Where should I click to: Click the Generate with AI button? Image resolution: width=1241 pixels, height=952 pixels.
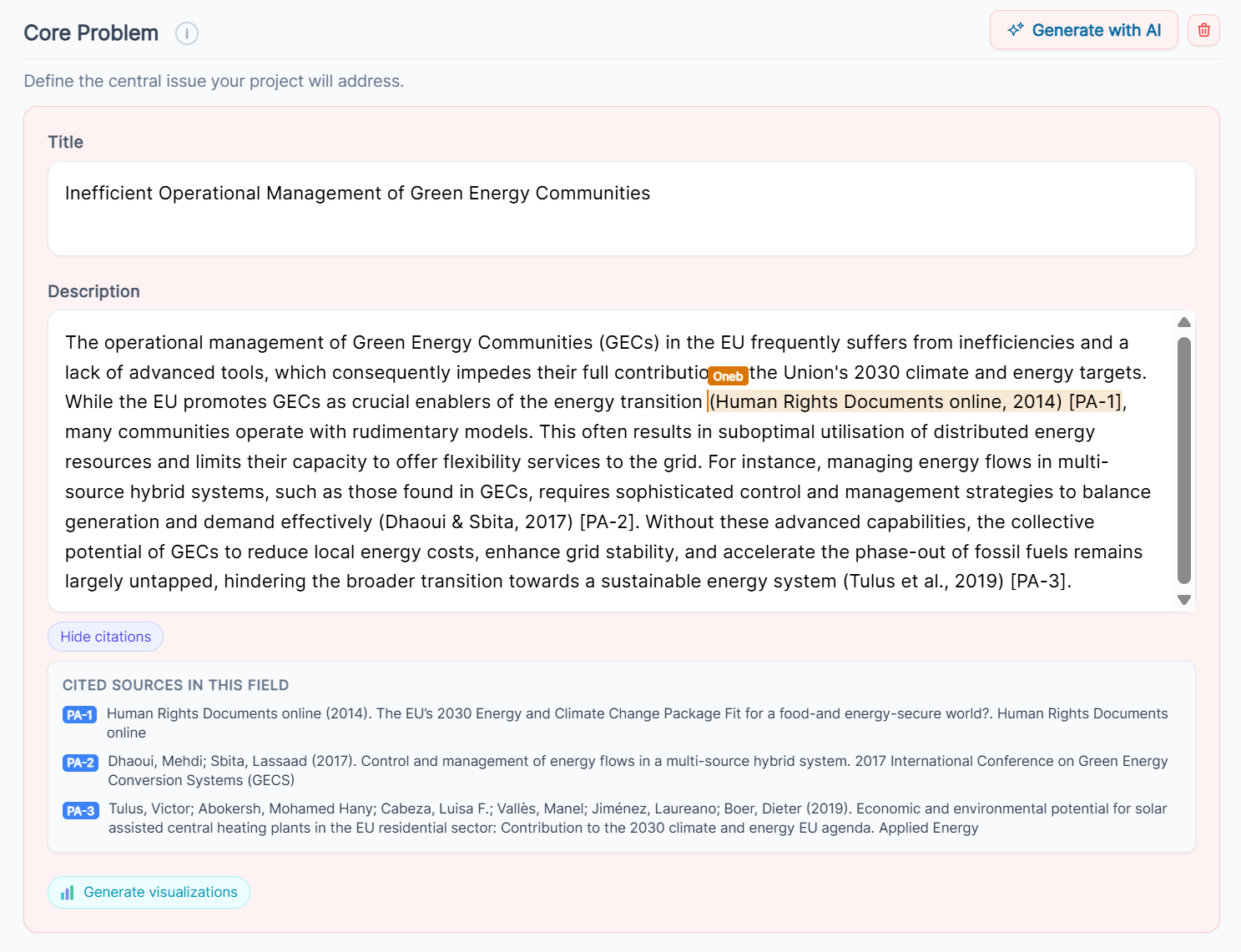[1083, 30]
